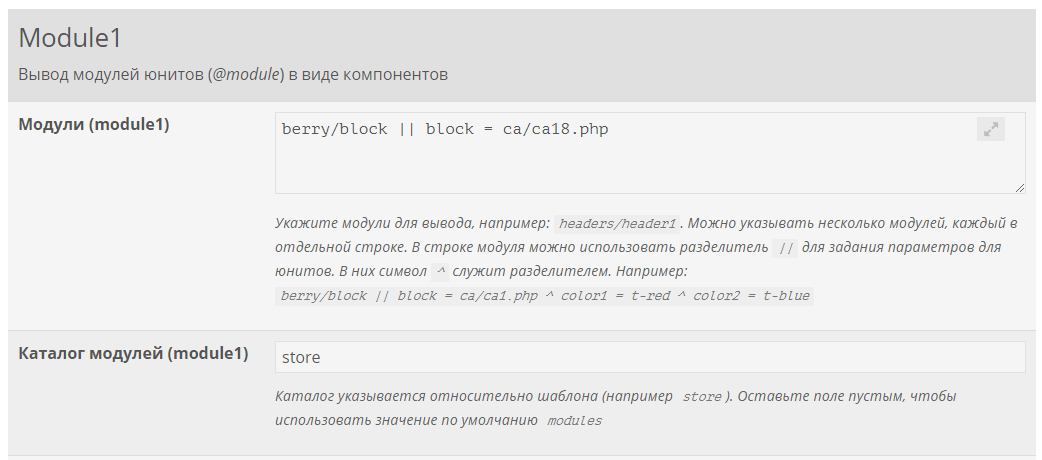Place cursor on berry/block in the textarea
1042x460 pixels.
[324, 129]
